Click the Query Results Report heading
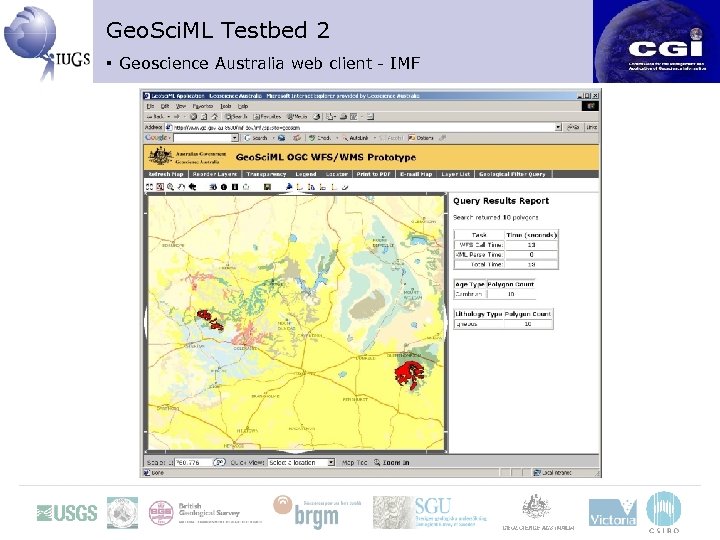Image resolution: width=720 pixels, height=540 pixels. coord(501,201)
